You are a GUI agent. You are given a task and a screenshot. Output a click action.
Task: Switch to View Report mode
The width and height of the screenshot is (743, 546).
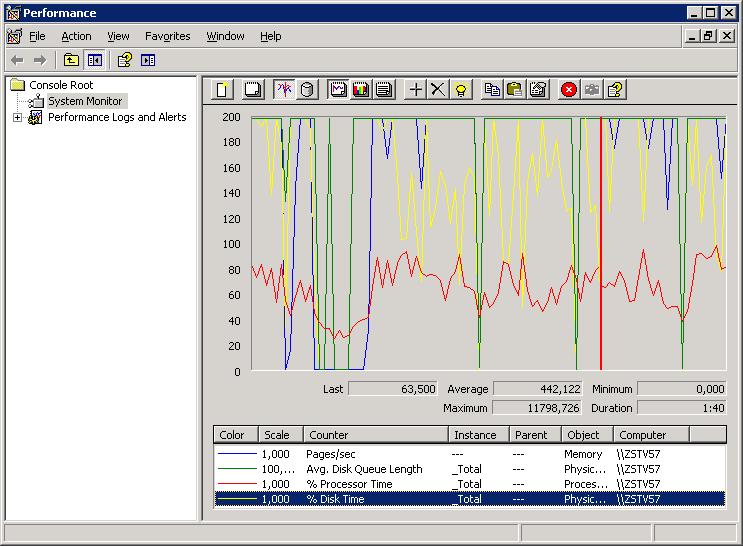[x=383, y=90]
